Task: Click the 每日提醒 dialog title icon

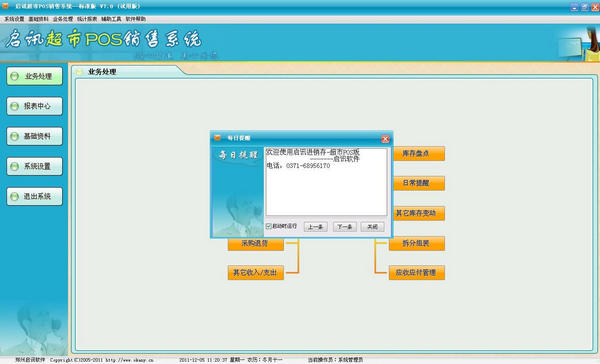Action: [x=217, y=138]
